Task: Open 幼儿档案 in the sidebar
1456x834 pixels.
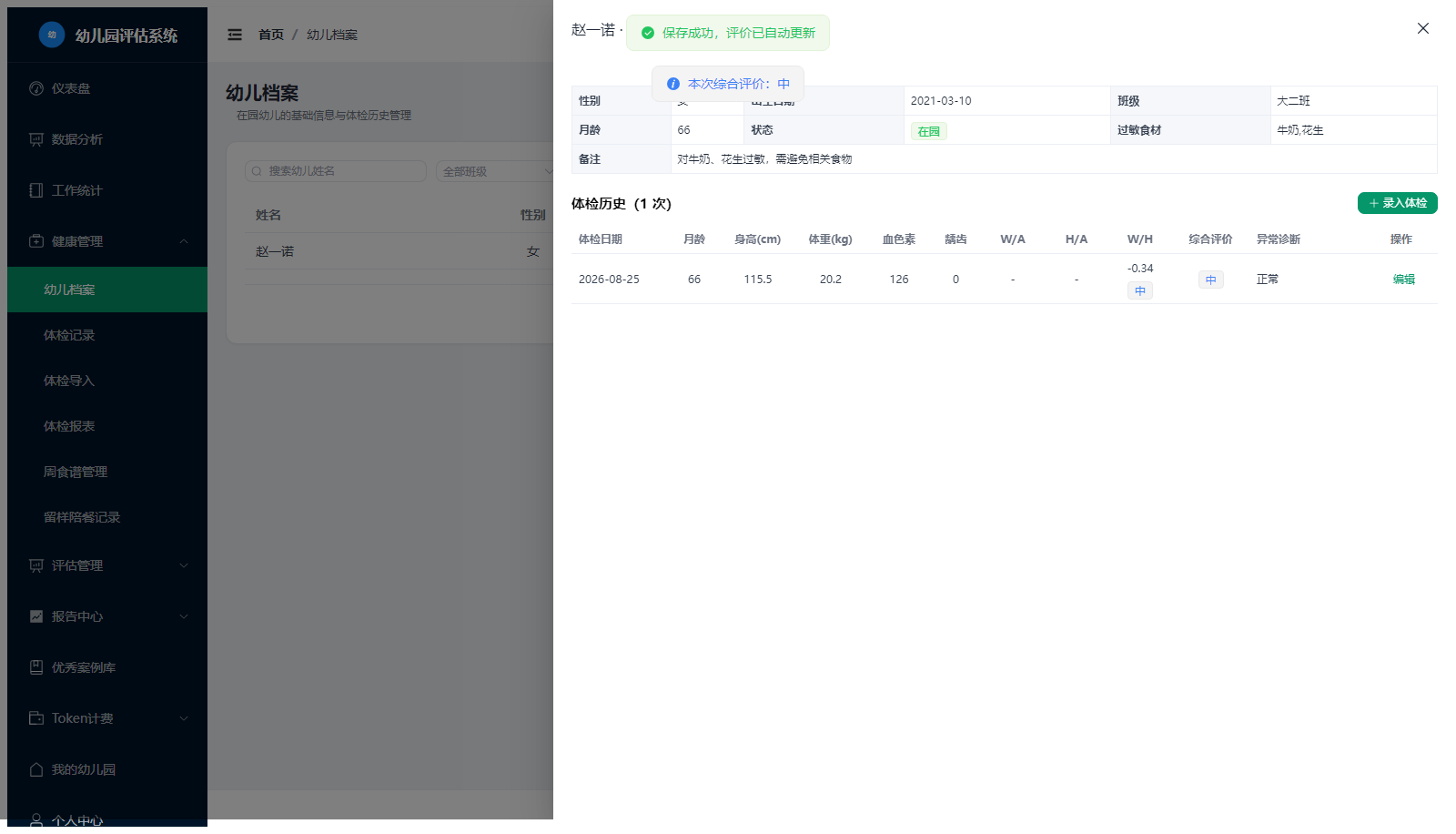Action: (x=107, y=290)
